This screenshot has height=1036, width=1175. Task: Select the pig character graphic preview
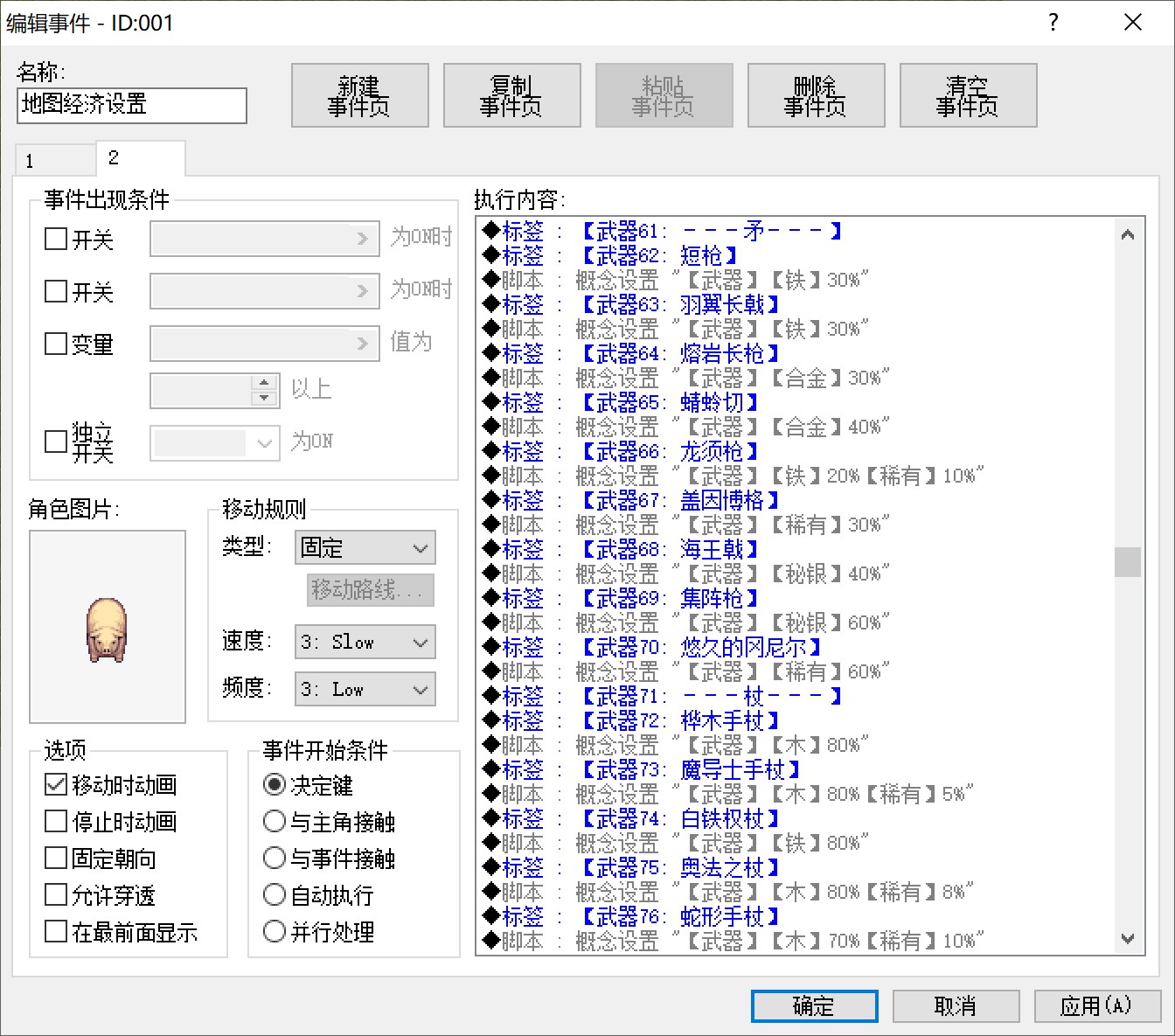point(108,627)
